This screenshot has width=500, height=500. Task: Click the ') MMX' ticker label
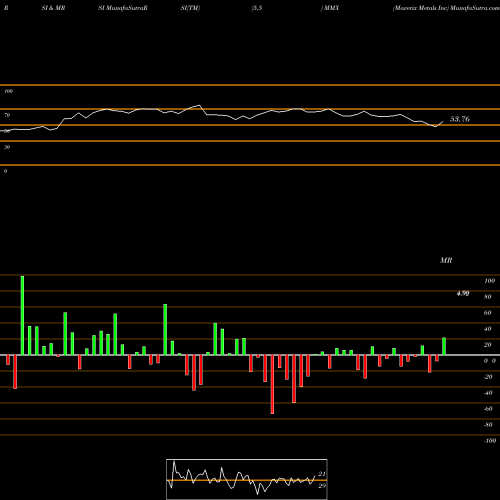330,8
